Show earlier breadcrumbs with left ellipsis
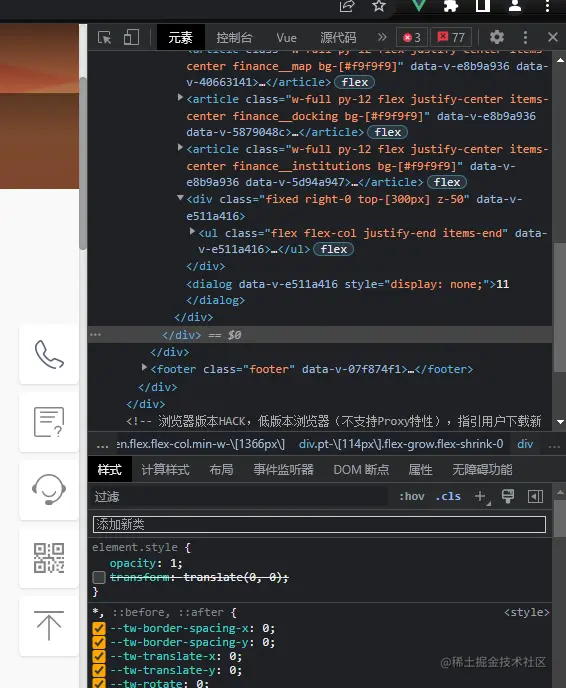The height and width of the screenshot is (688, 566). [102, 445]
